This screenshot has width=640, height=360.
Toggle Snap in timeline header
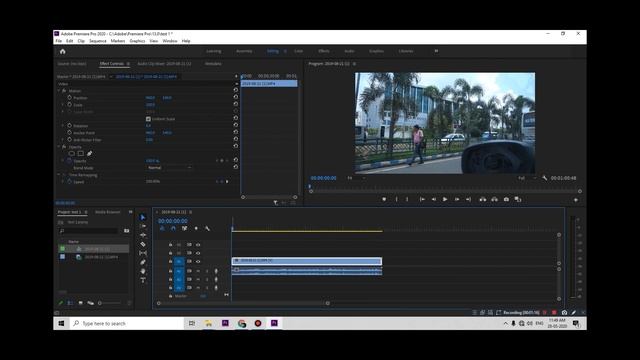tap(173, 229)
